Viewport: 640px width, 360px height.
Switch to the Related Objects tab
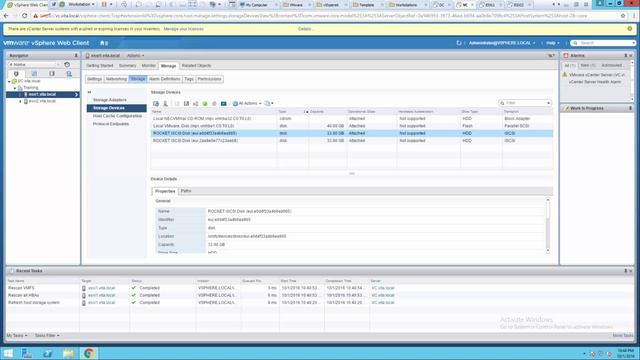click(196, 66)
